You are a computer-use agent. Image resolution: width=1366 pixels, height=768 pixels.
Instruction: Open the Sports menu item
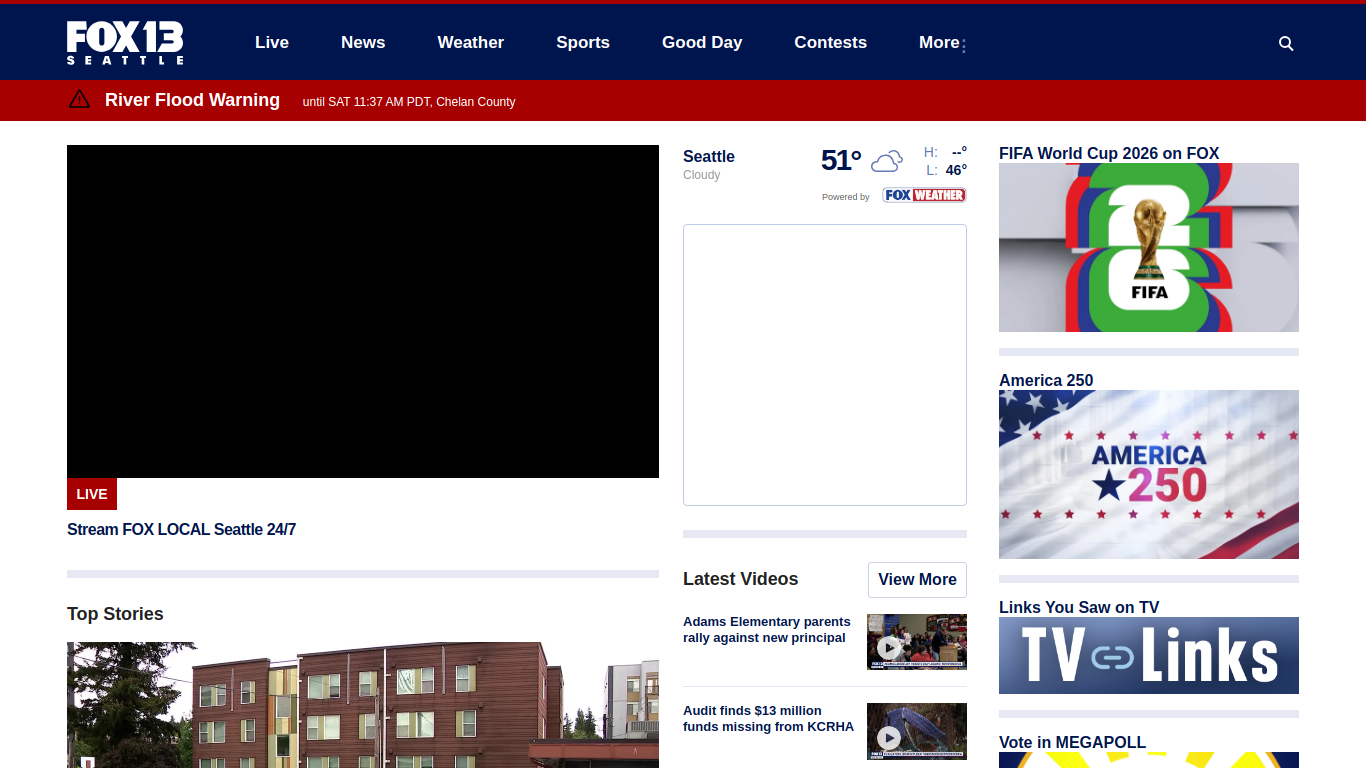pos(583,42)
